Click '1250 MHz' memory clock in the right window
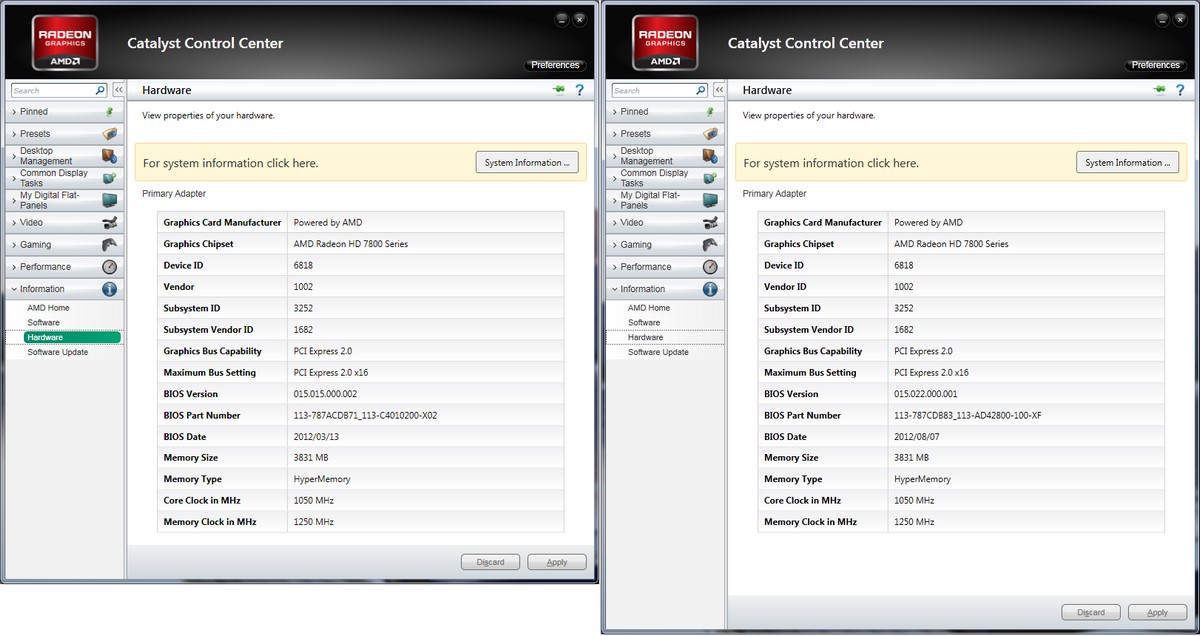The width and height of the screenshot is (1200, 636). coord(914,522)
